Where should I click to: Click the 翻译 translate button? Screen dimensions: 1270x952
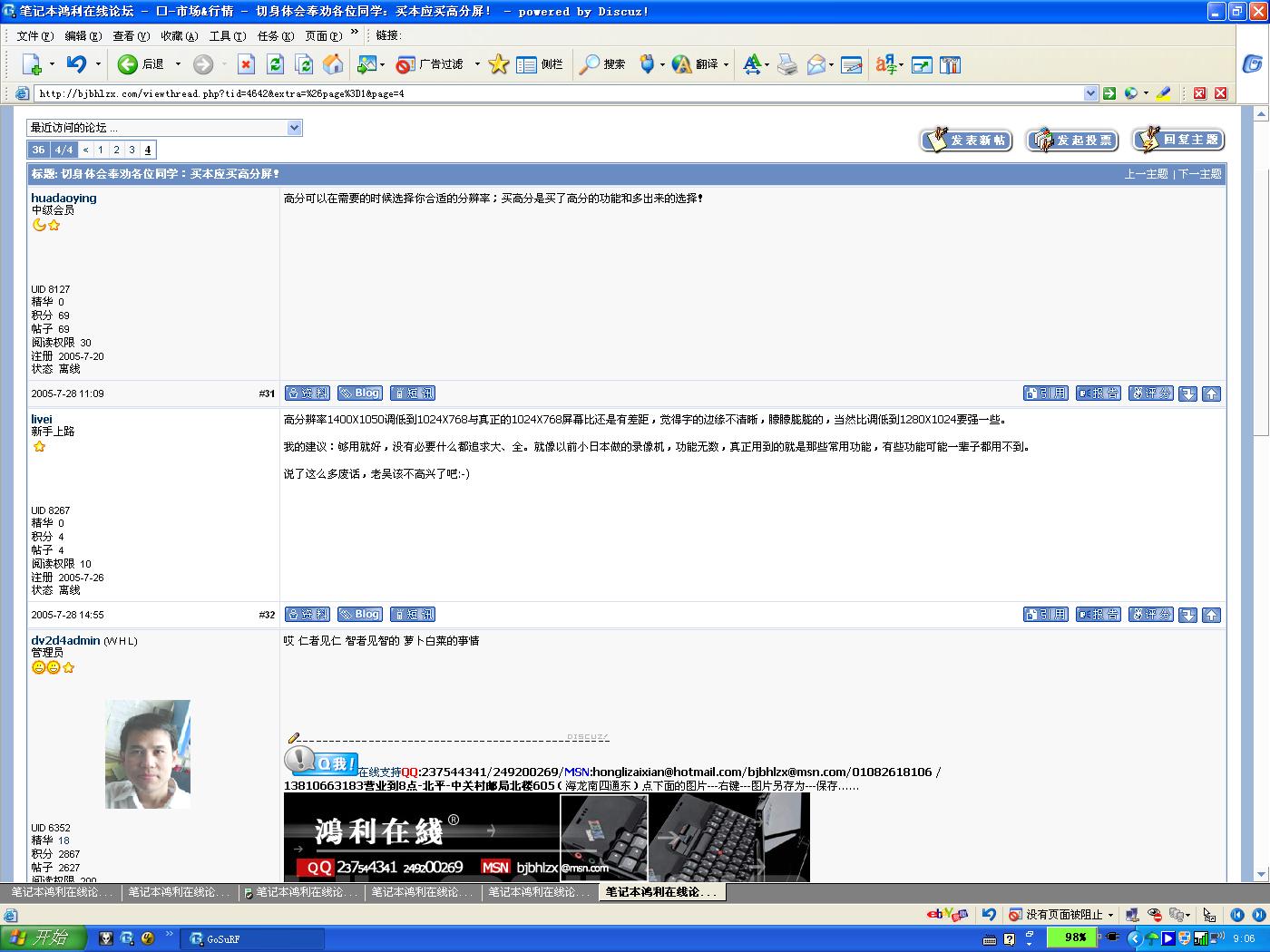coord(695,64)
